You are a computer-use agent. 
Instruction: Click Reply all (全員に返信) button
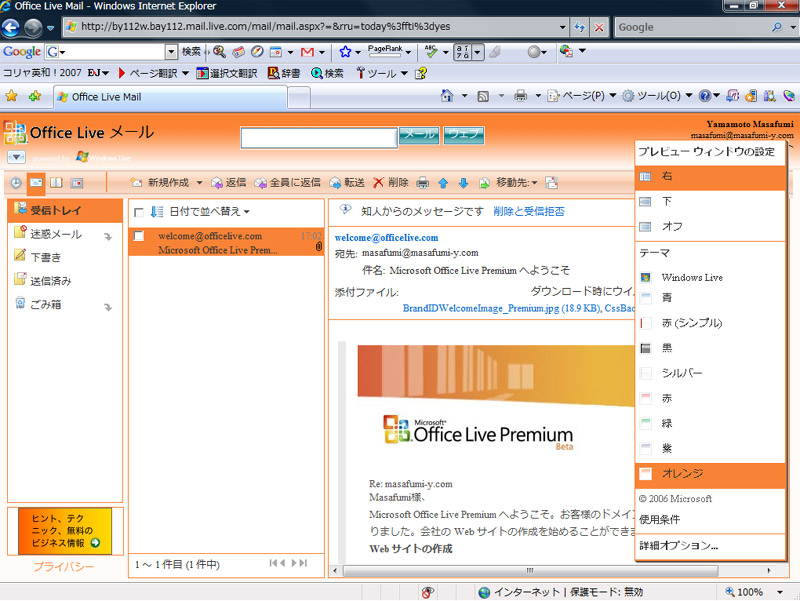click(x=287, y=182)
